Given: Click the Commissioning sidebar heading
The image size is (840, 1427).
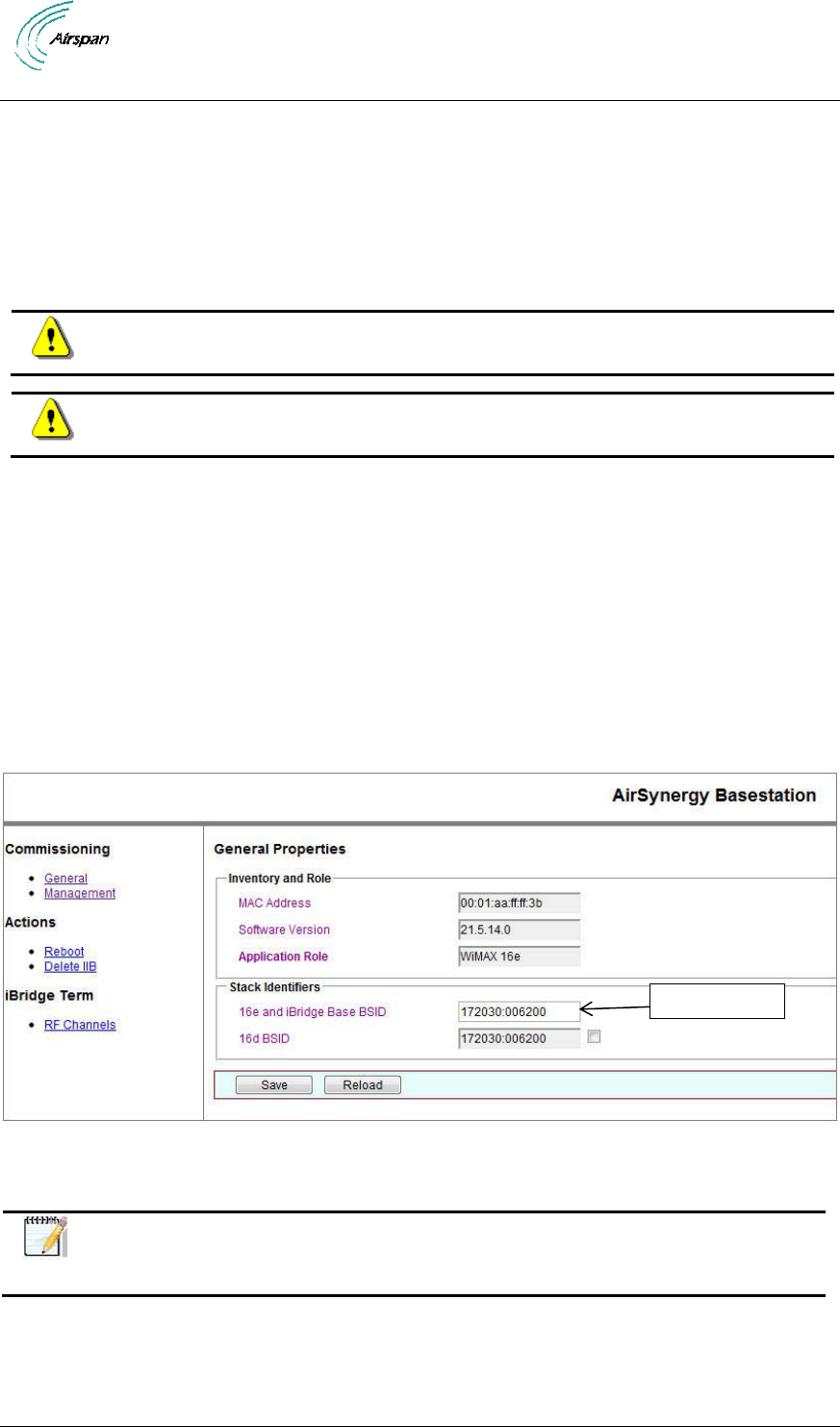Looking at the screenshot, I should (58, 849).
